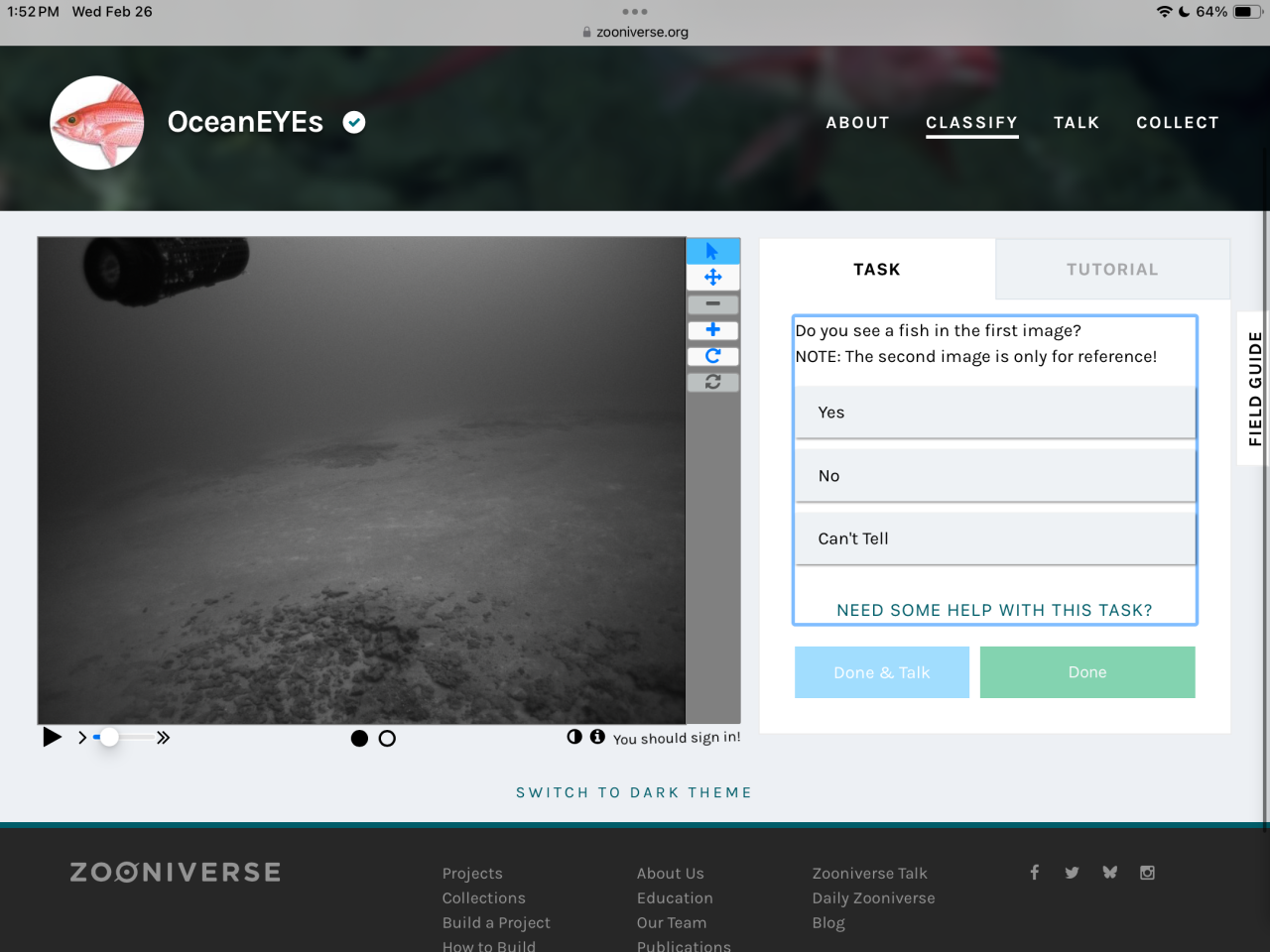Zoom out of the subject image
The image size is (1270, 952).
click(712, 303)
